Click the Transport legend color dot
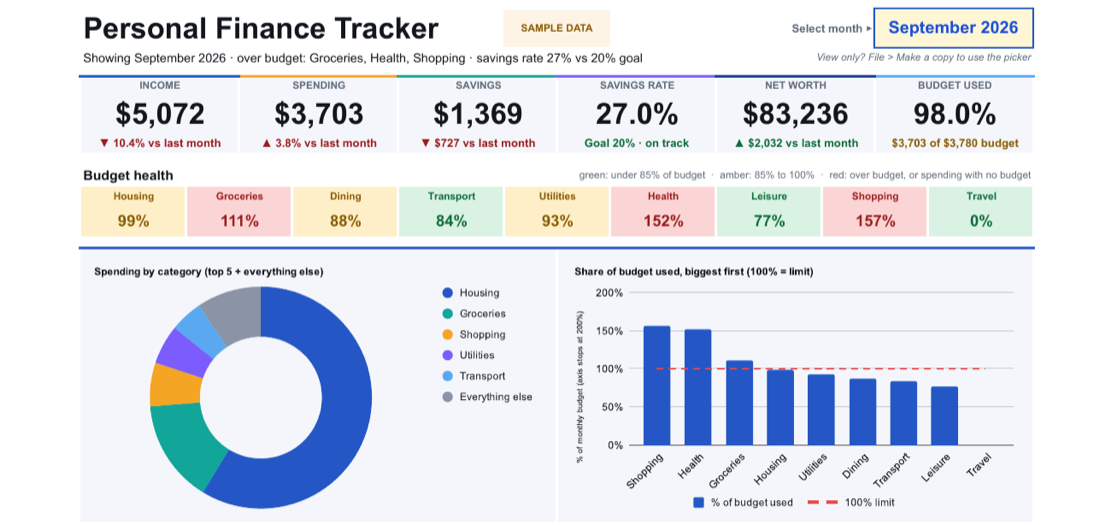 (x=447, y=376)
